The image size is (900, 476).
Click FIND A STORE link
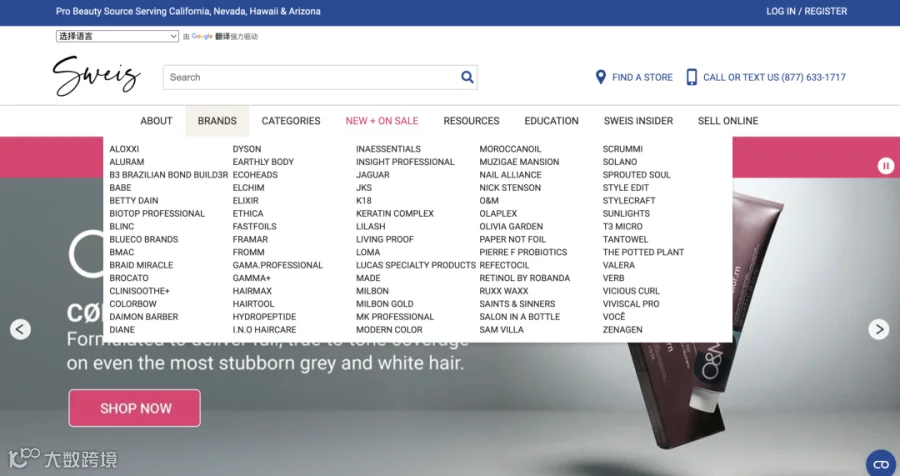point(642,77)
